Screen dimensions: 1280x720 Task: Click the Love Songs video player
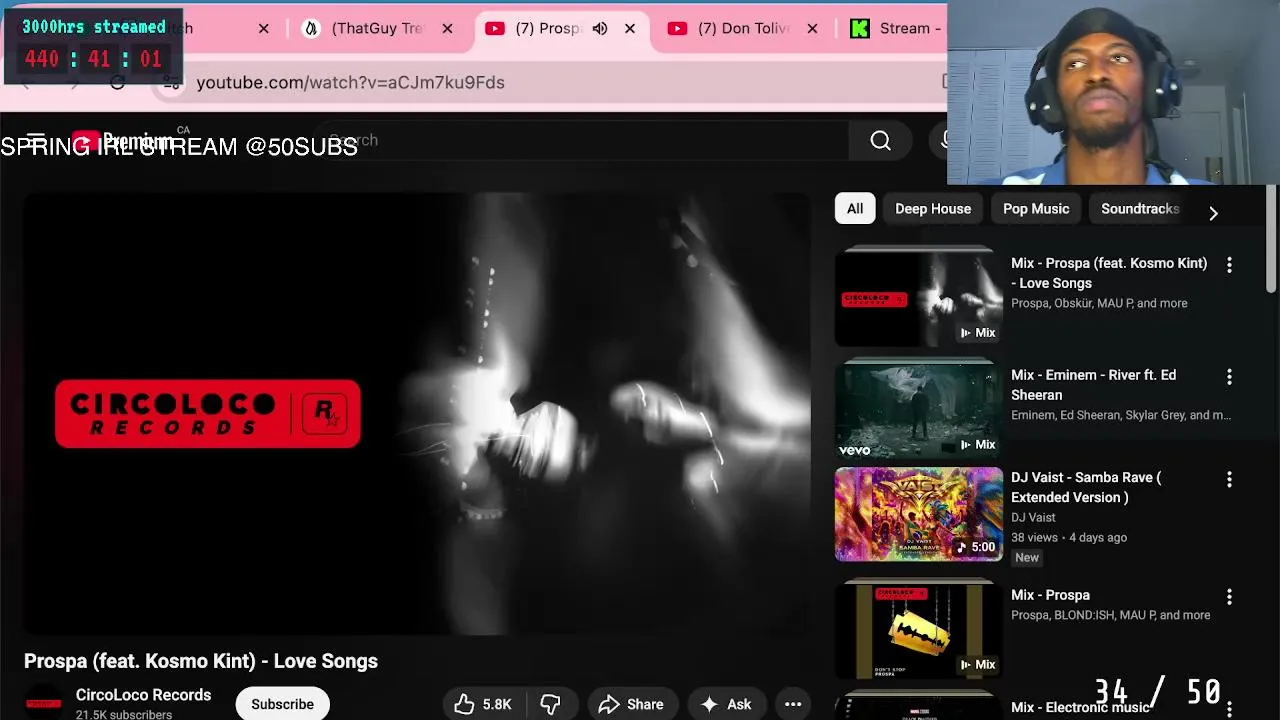417,413
